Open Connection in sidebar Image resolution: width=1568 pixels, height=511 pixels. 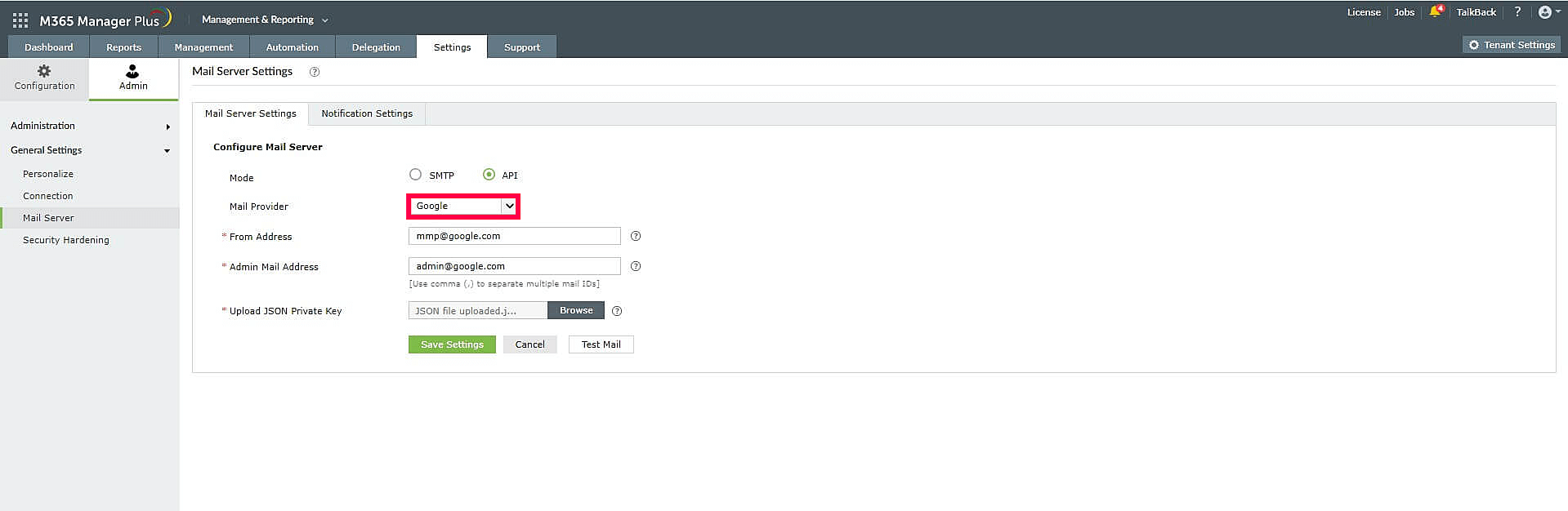pyautogui.click(x=48, y=196)
